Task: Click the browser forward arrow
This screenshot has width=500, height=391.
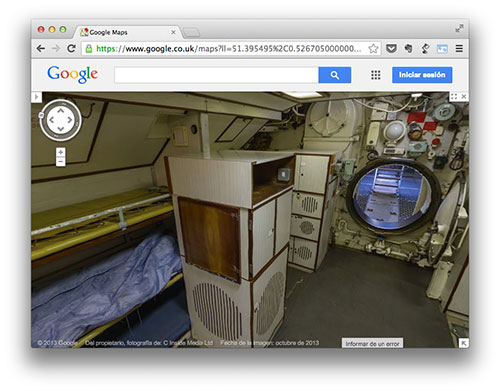Action: pyautogui.click(x=56, y=49)
